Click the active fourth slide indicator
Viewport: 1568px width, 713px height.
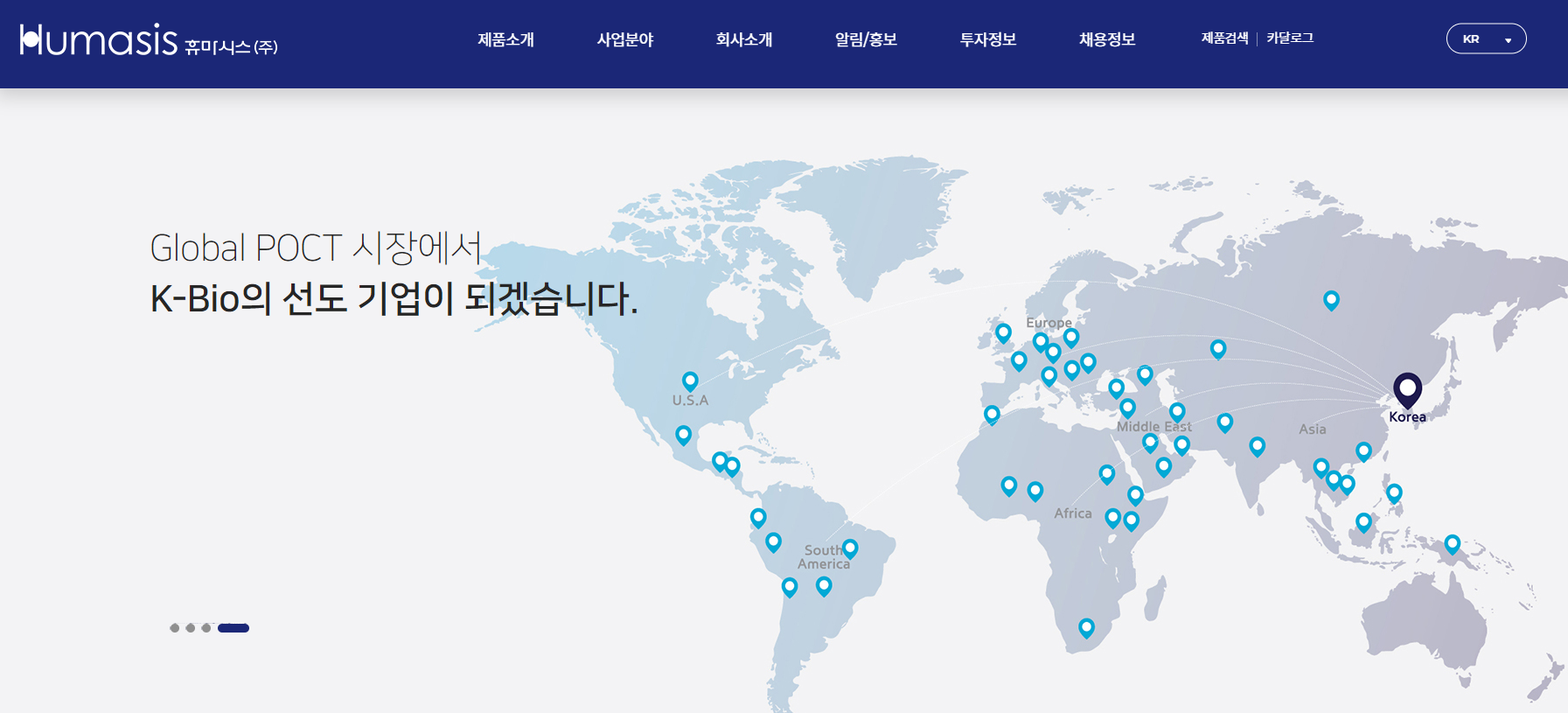tap(233, 628)
